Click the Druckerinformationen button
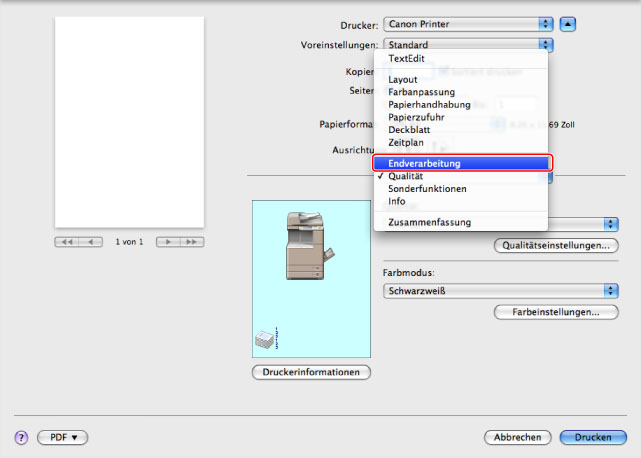641x458 pixels. coord(311,372)
